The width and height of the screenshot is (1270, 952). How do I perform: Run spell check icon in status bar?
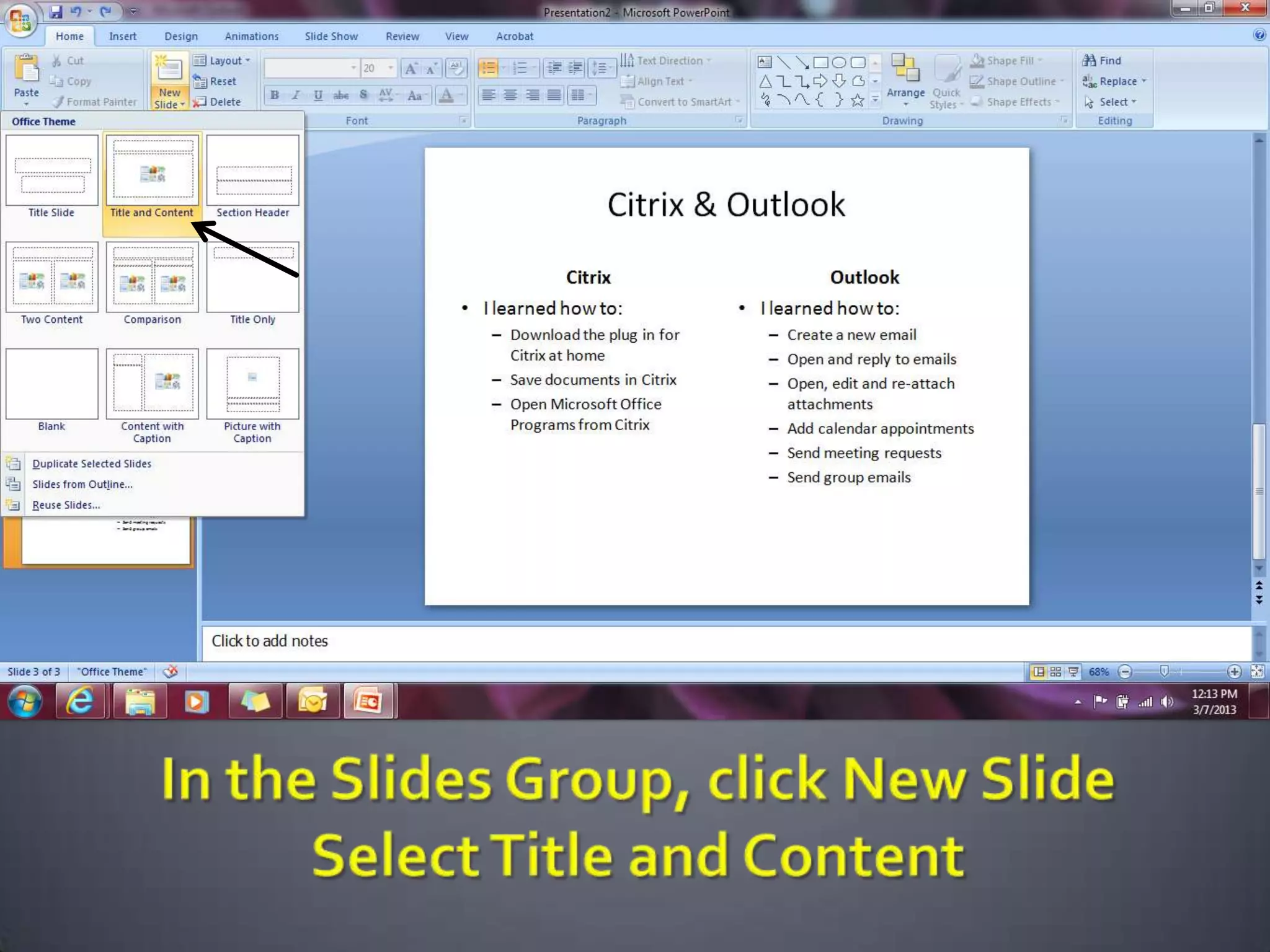point(171,671)
